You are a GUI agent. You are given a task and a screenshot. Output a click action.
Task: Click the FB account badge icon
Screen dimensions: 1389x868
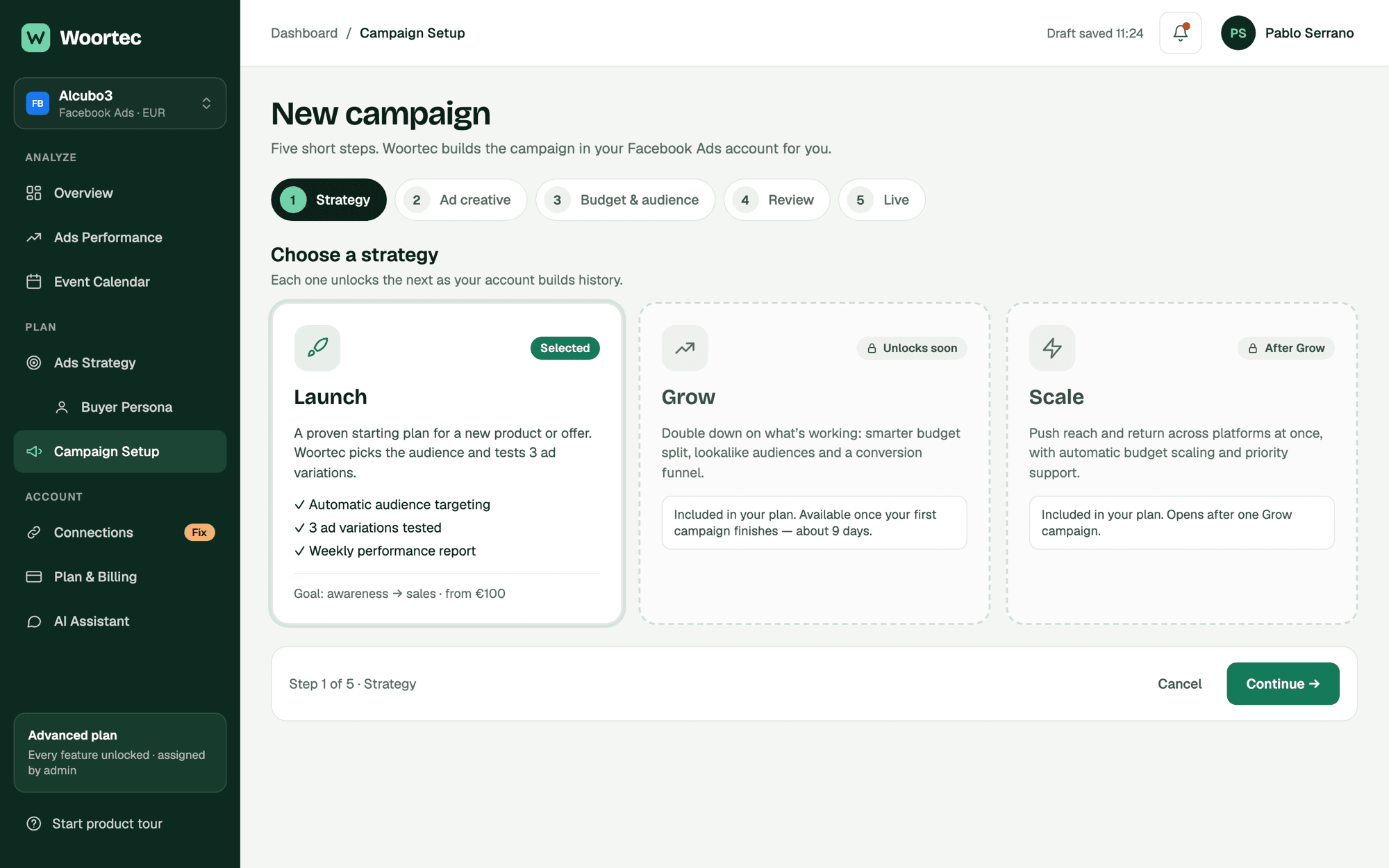point(38,103)
